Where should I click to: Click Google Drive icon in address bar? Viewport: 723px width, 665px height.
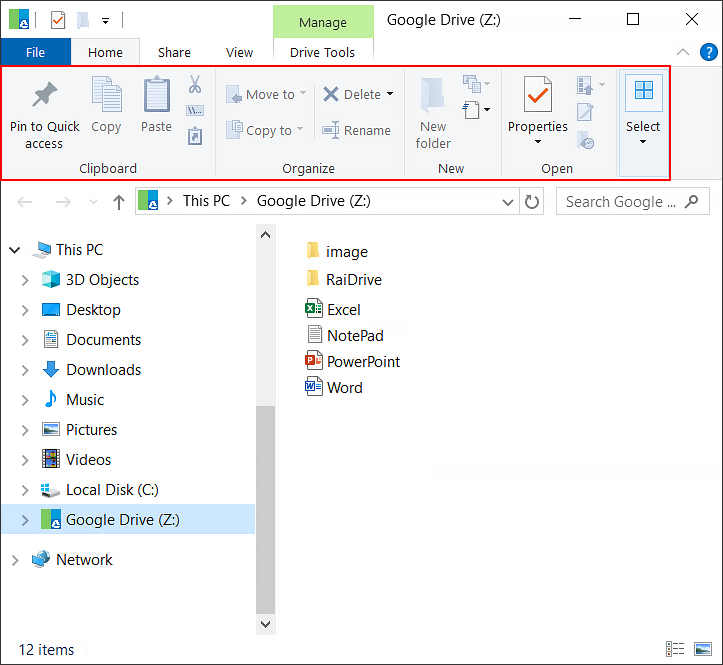(148, 201)
